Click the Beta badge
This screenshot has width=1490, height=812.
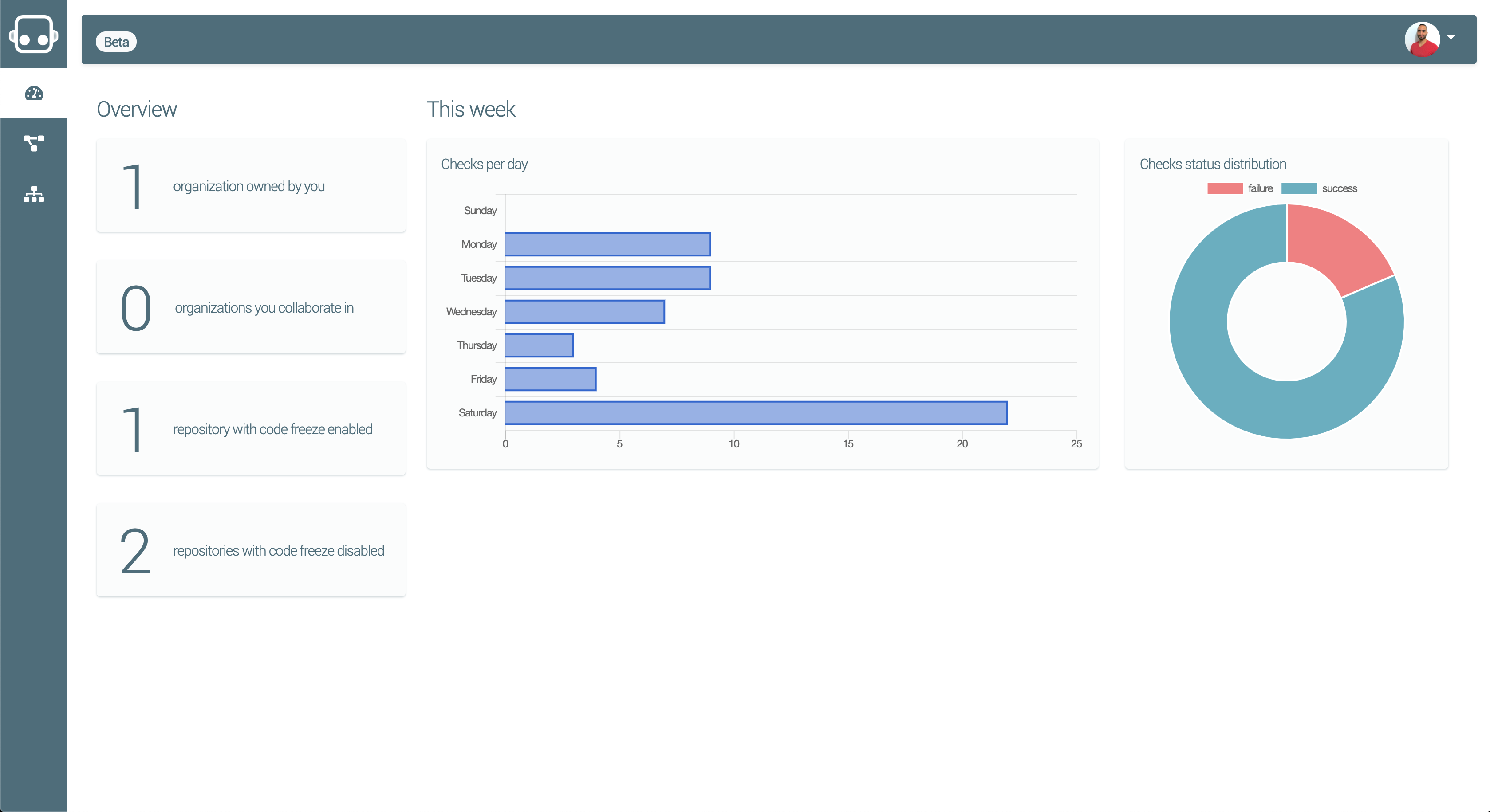point(116,42)
